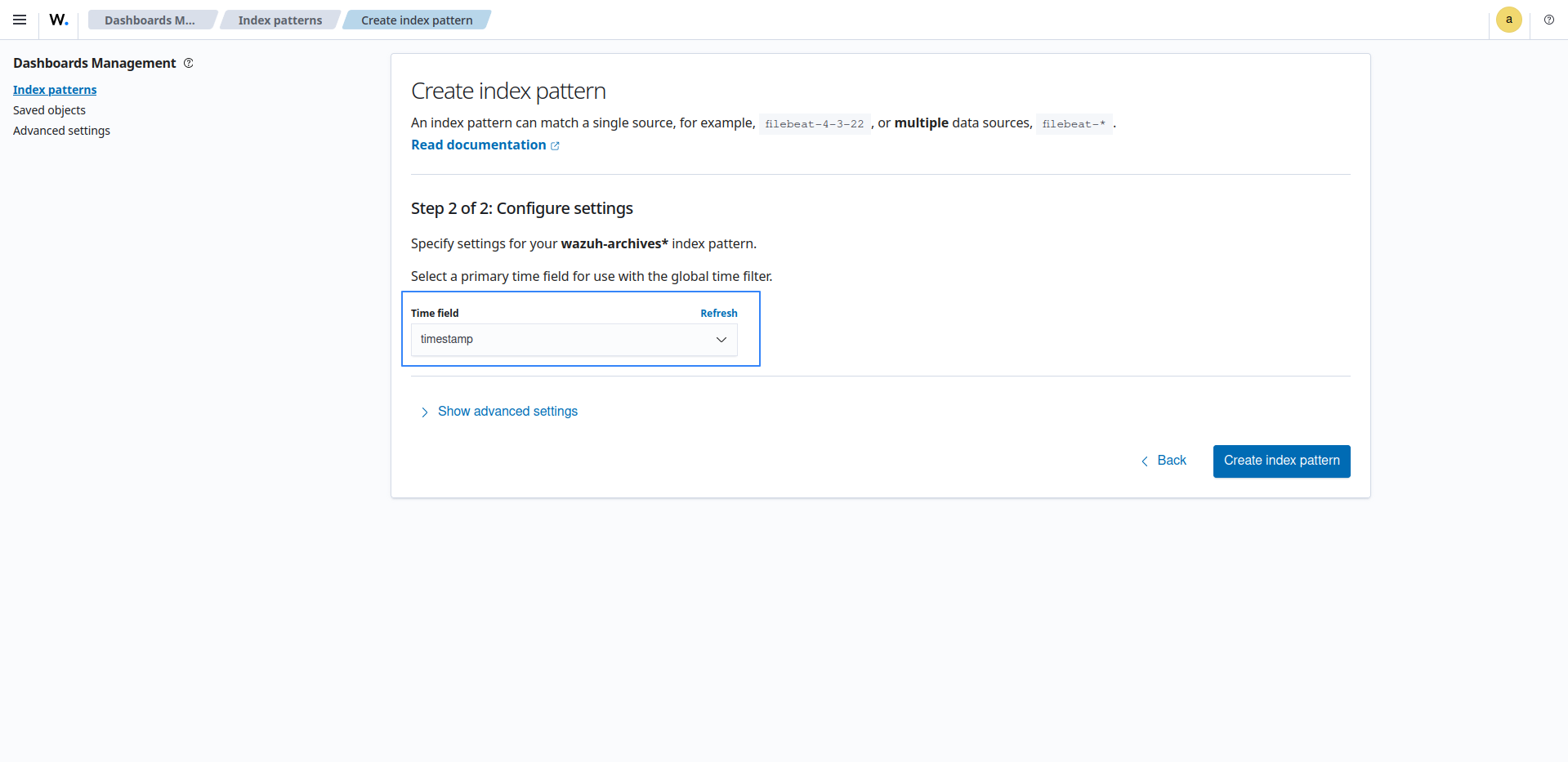Select Index patterns in sidebar
Image resolution: width=1568 pixels, height=762 pixels.
tap(55, 90)
